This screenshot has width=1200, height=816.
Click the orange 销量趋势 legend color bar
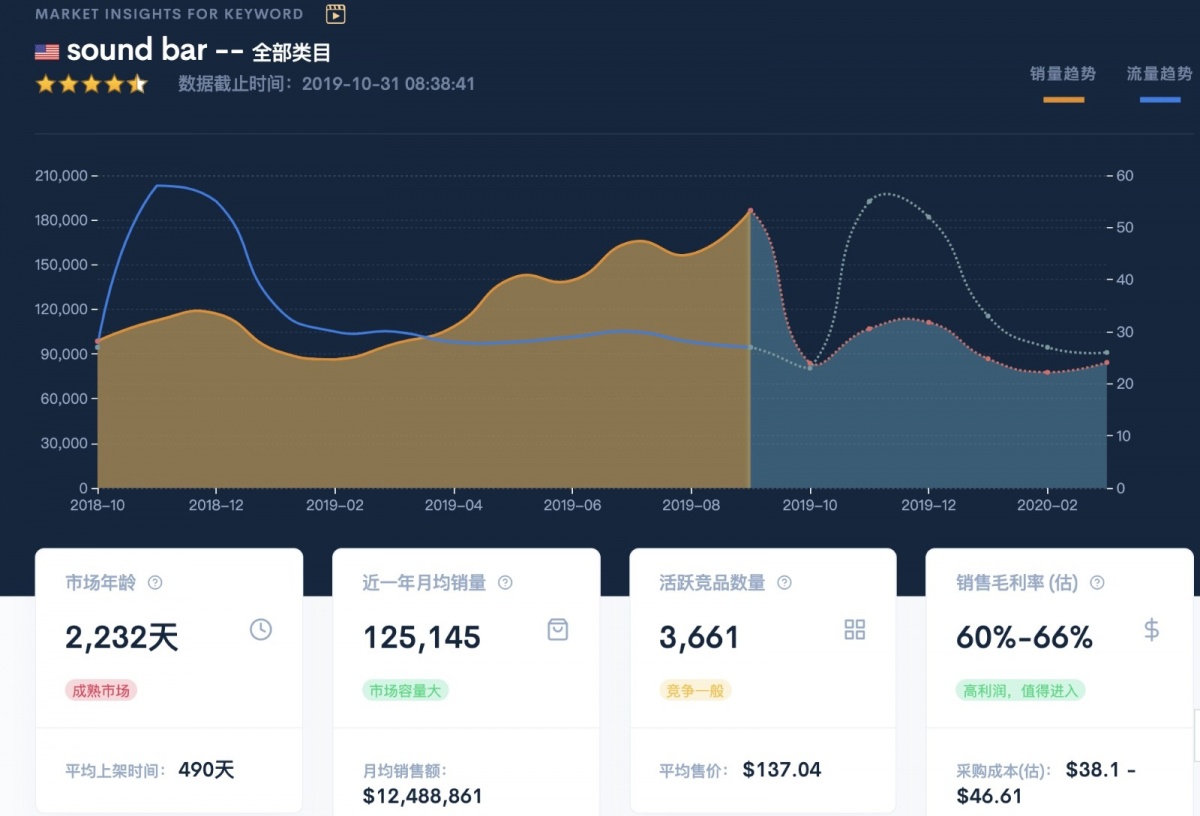pyautogui.click(x=1063, y=100)
